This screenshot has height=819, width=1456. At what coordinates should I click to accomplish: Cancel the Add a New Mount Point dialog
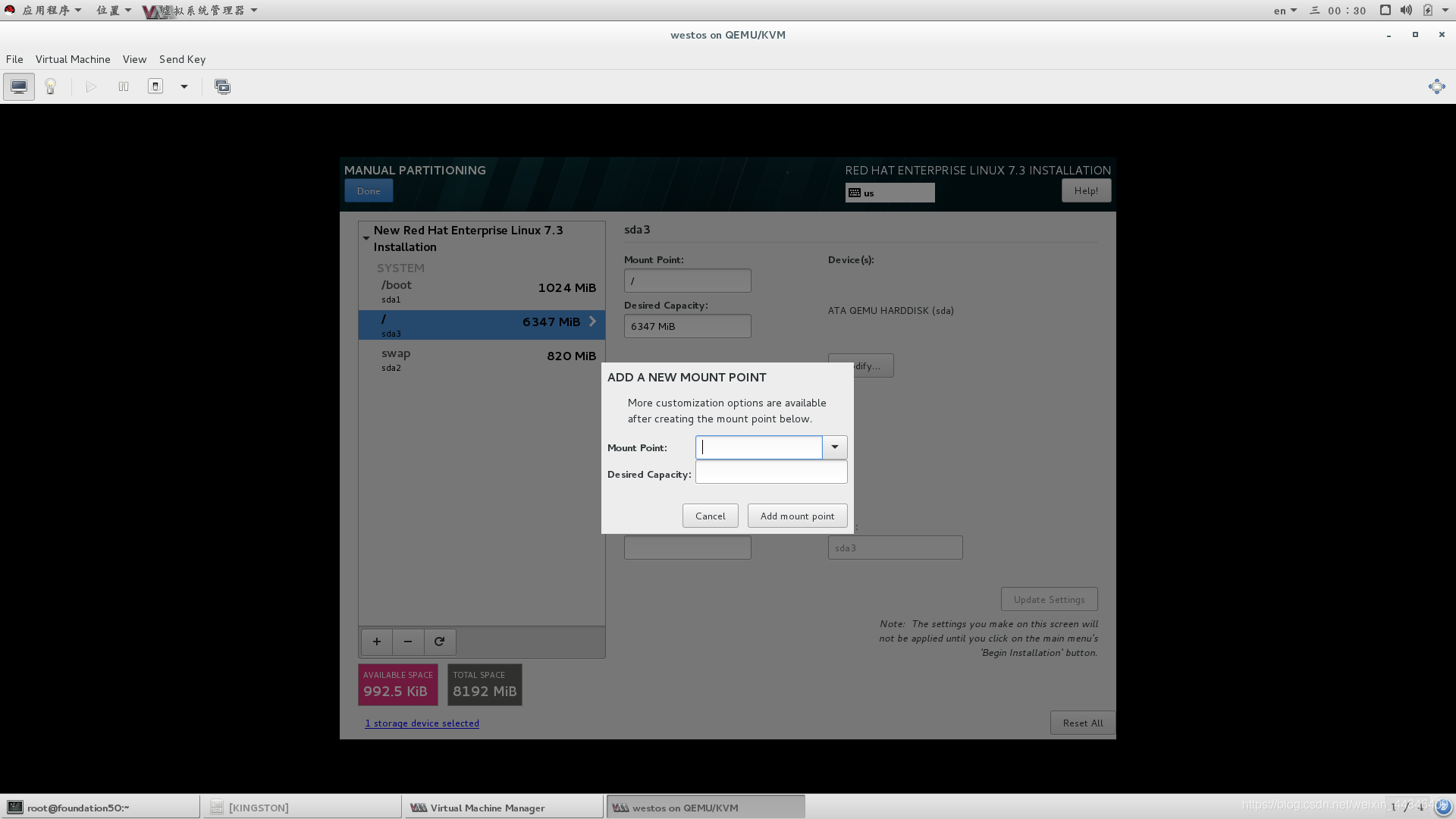[710, 516]
